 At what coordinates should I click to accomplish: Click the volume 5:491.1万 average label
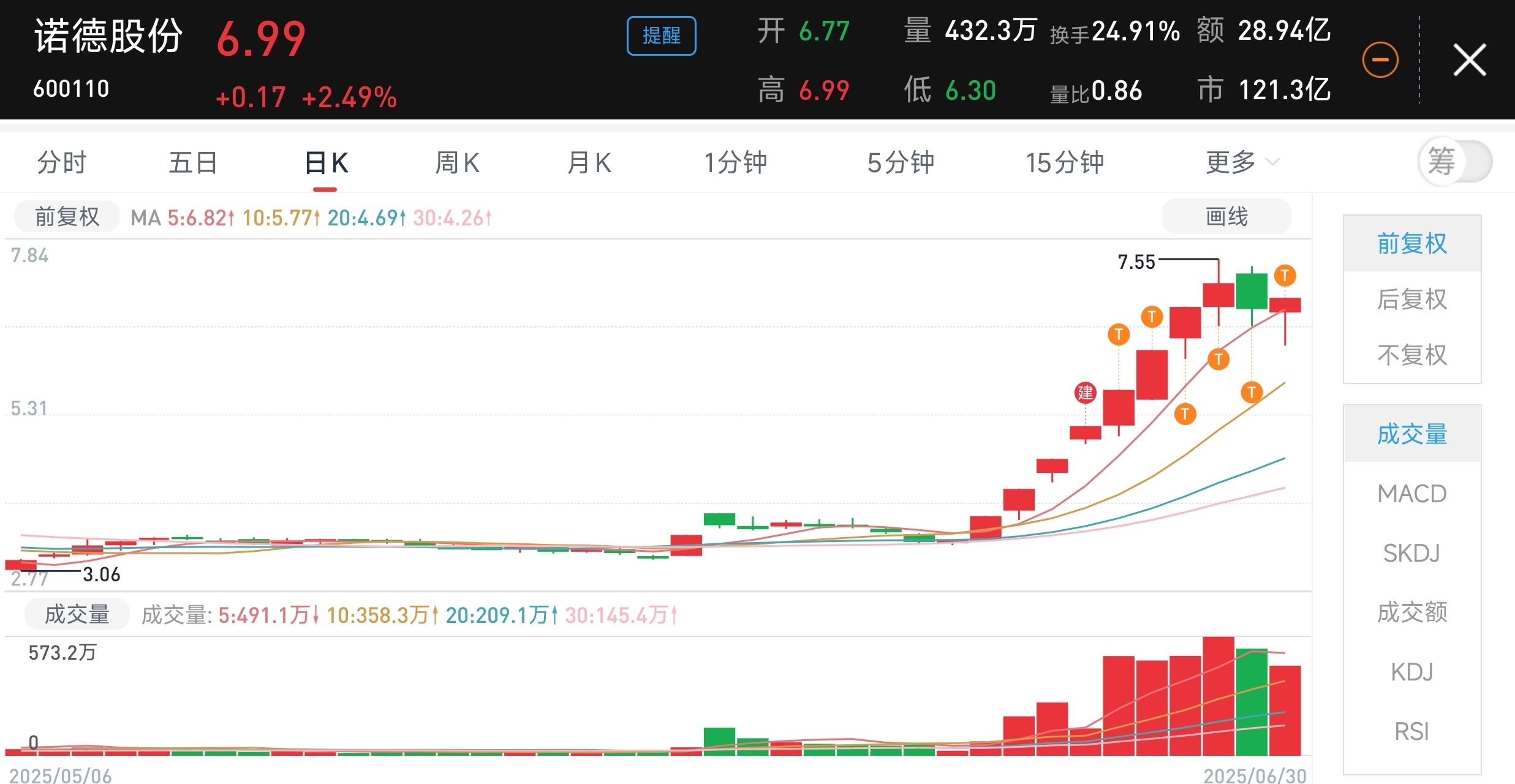coord(268,615)
